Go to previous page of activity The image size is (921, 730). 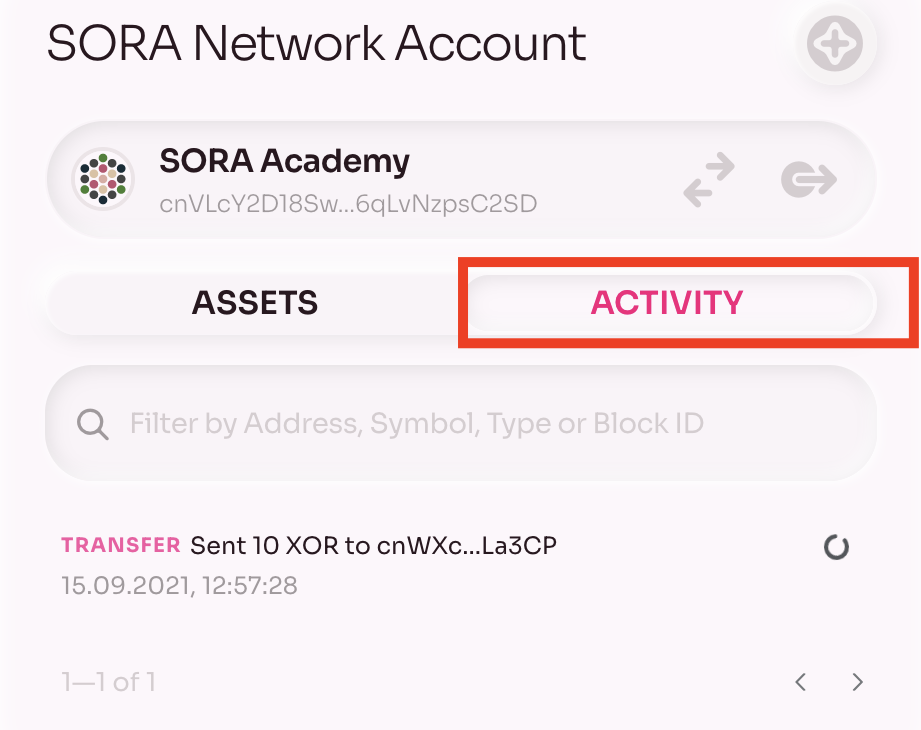(x=800, y=682)
